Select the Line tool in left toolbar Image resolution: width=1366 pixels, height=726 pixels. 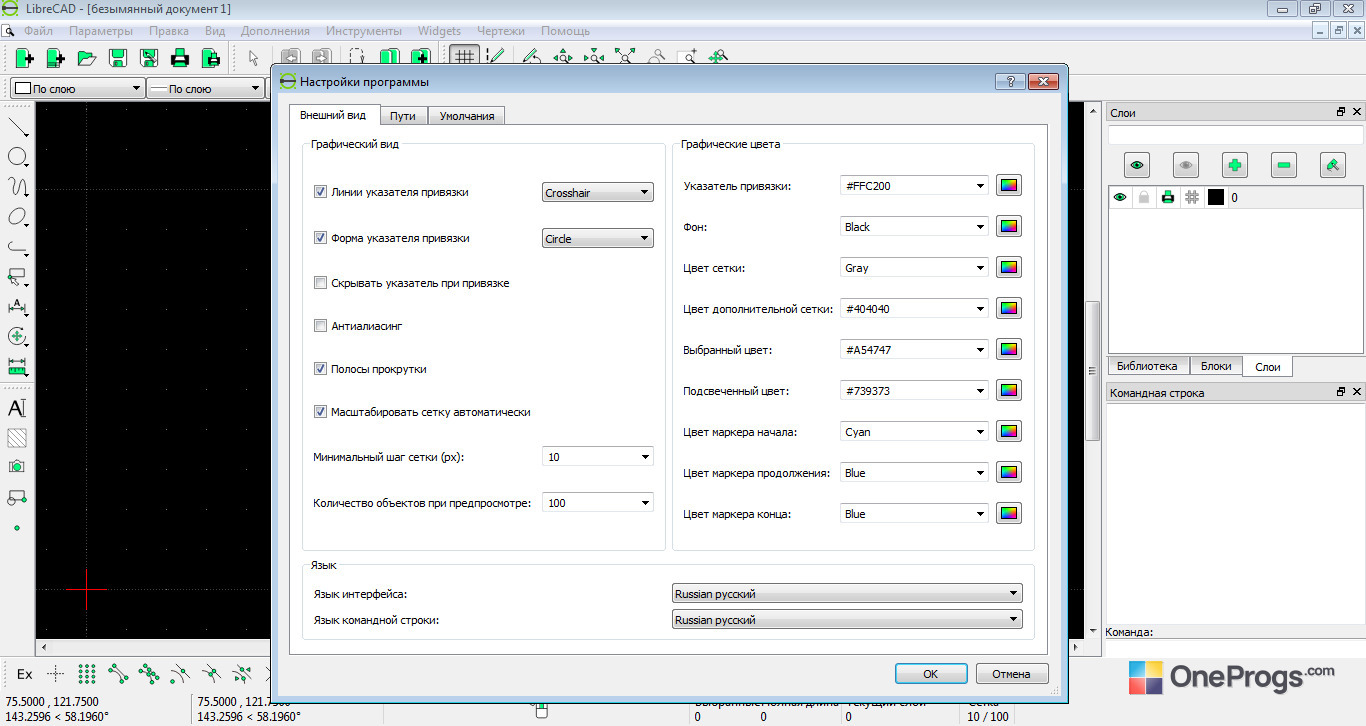click(18, 127)
